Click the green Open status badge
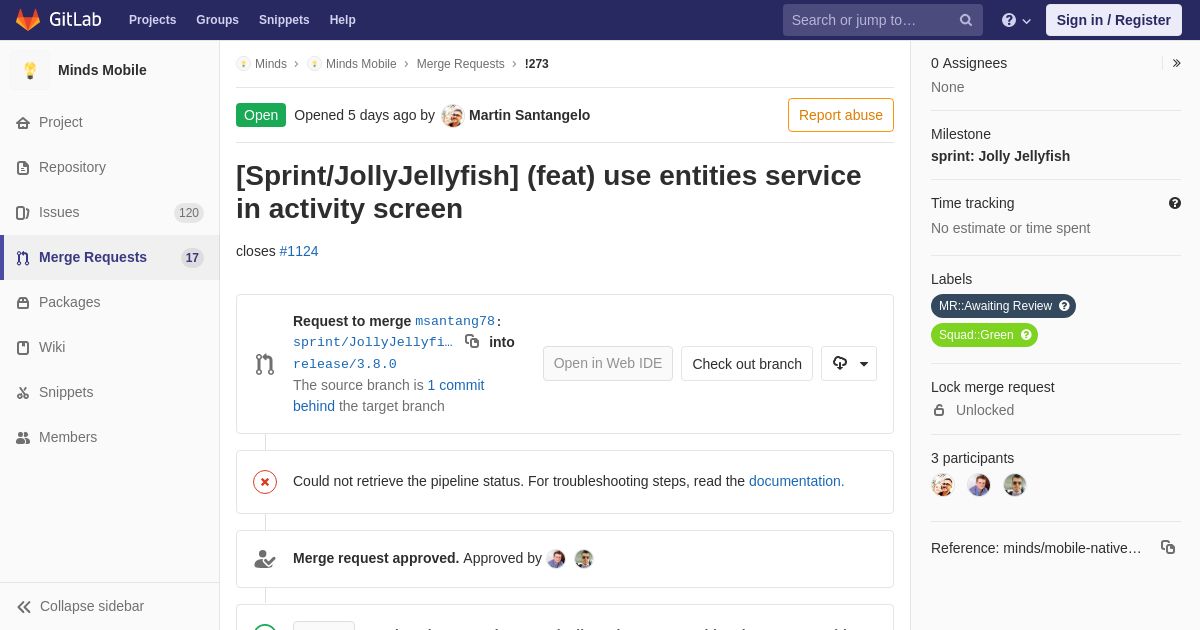 point(261,115)
